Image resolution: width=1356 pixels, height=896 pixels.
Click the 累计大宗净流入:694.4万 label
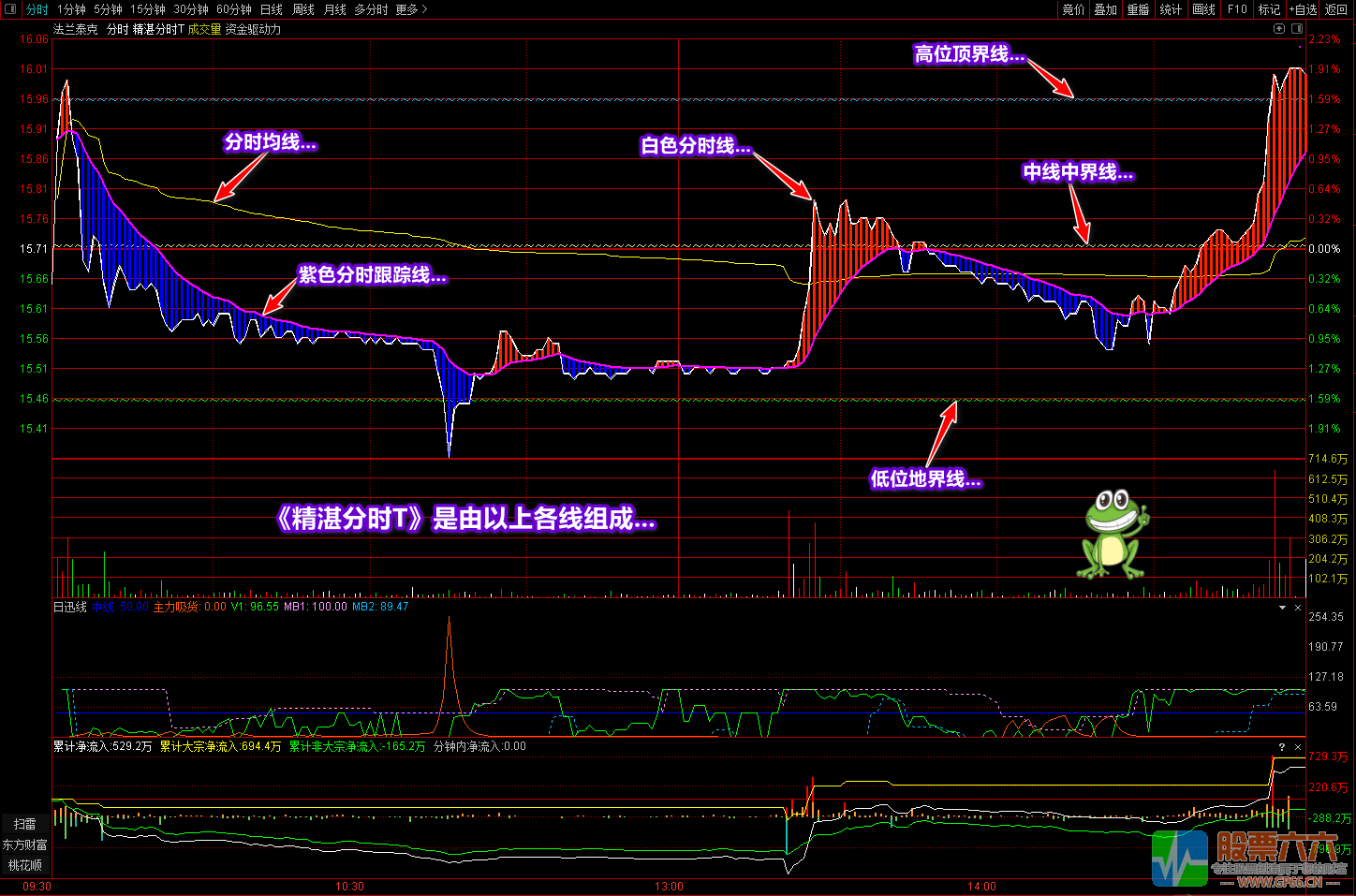pyautogui.click(x=220, y=746)
